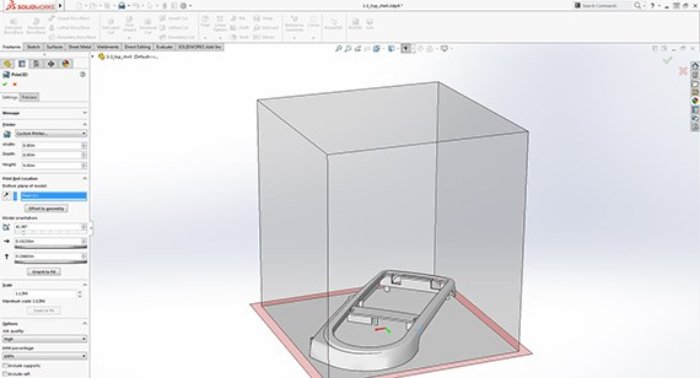Switch to the Sheet Metal ribbon tab
This screenshot has width=700, height=378.
coord(80,47)
